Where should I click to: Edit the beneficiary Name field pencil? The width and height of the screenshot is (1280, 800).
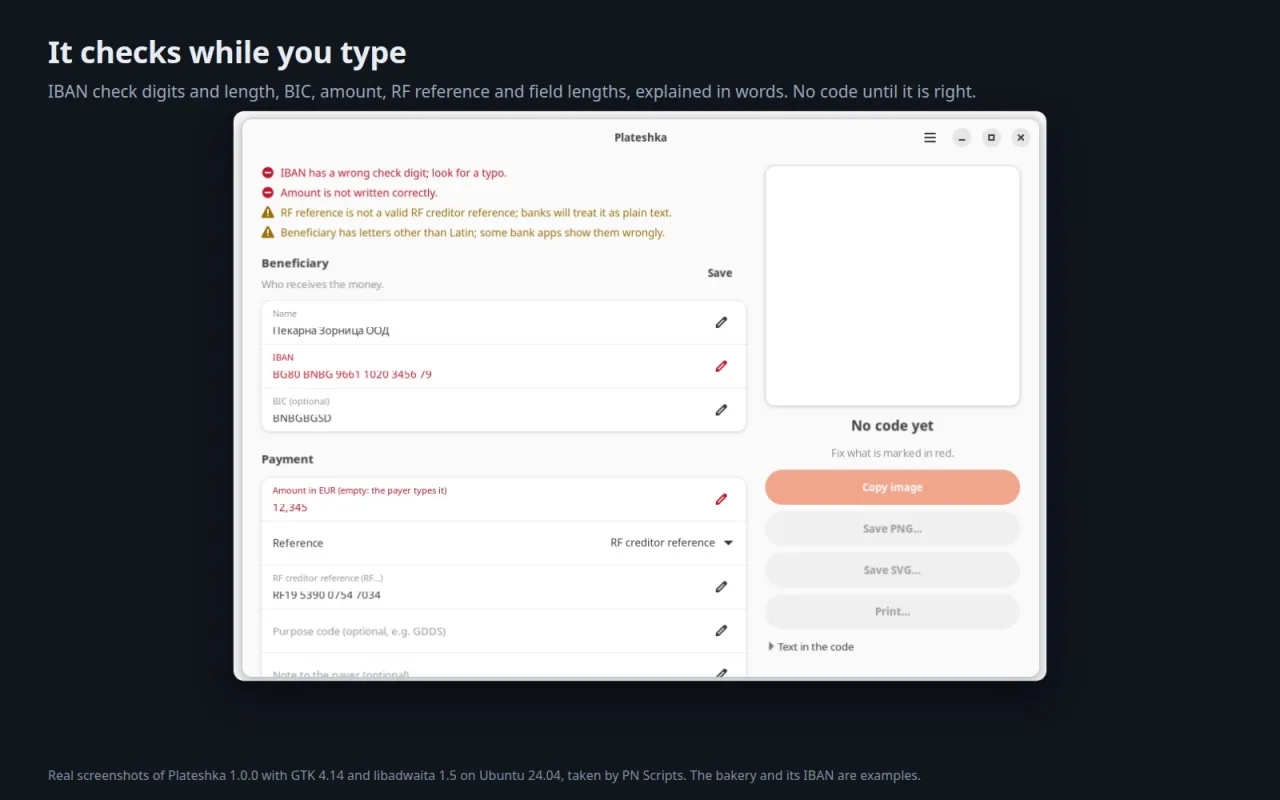pos(721,322)
